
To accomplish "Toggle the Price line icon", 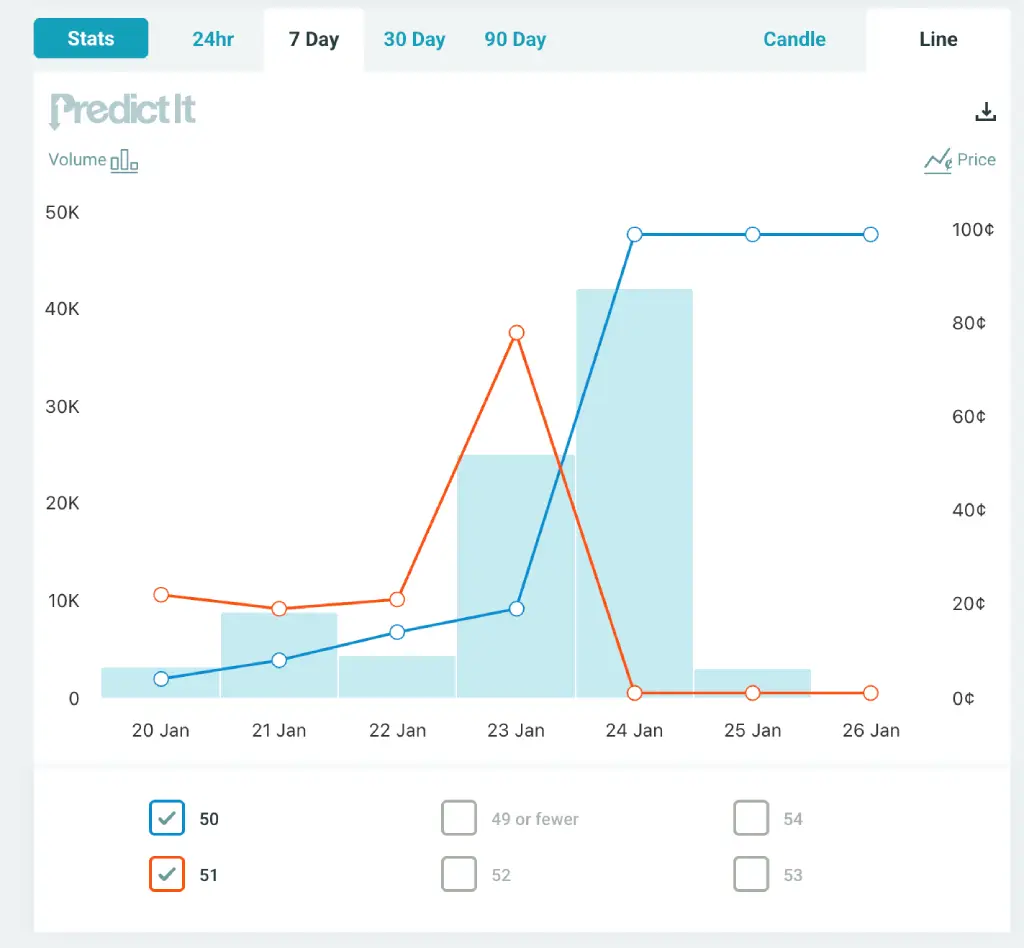I will pyautogui.click(x=938, y=161).
